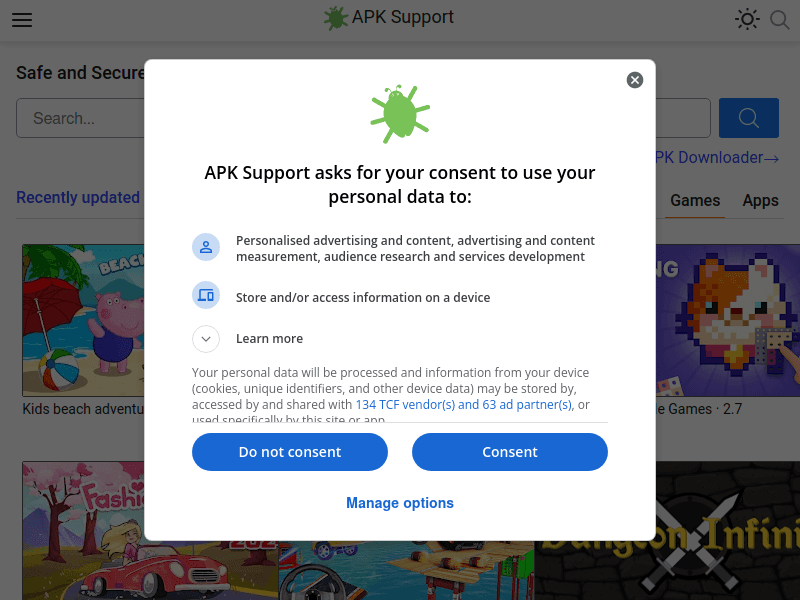The width and height of the screenshot is (800, 600).
Task: Expand the Learn more chevron
Action: click(x=206, y=339)
